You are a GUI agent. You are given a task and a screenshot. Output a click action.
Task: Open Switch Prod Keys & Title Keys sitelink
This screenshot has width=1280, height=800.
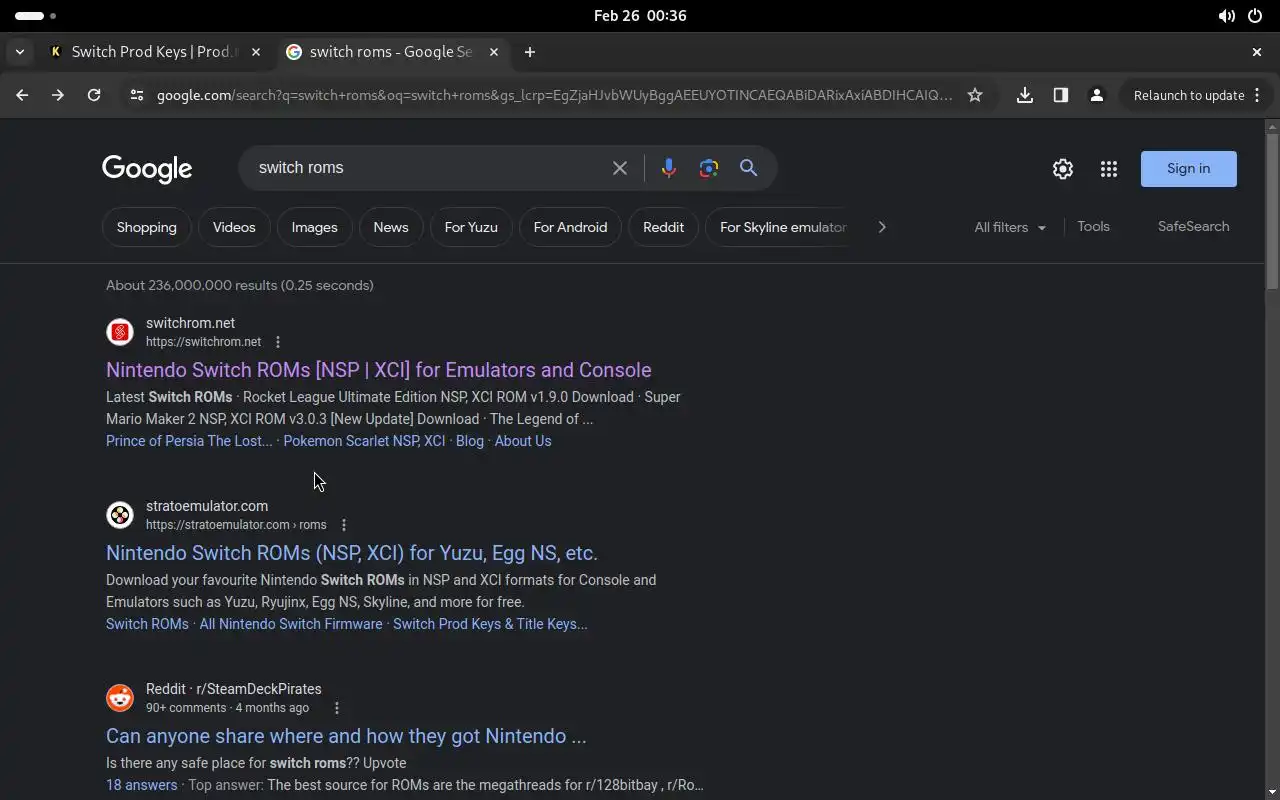(x=490, y=624)
